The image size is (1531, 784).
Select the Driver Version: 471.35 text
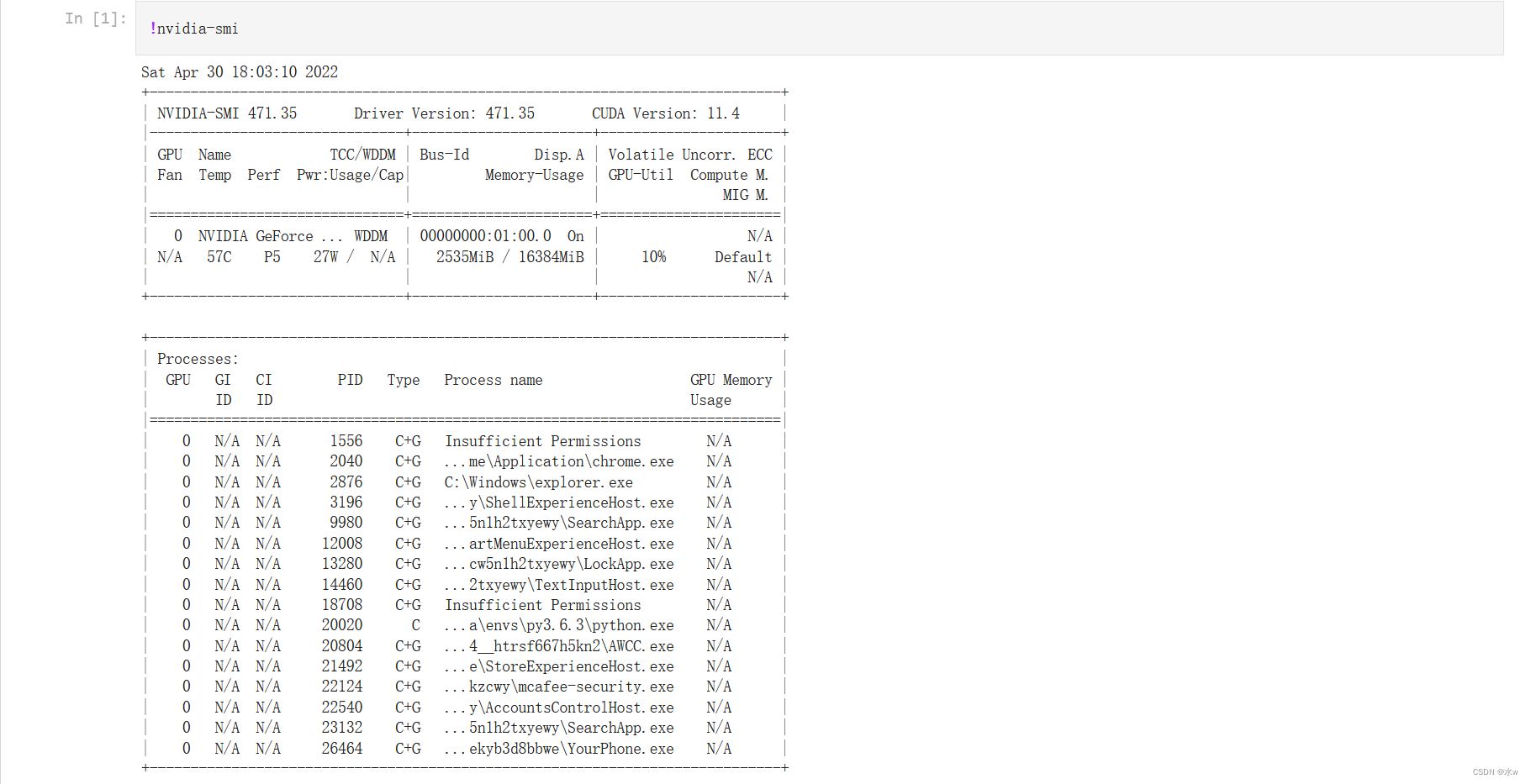point(444,113)
